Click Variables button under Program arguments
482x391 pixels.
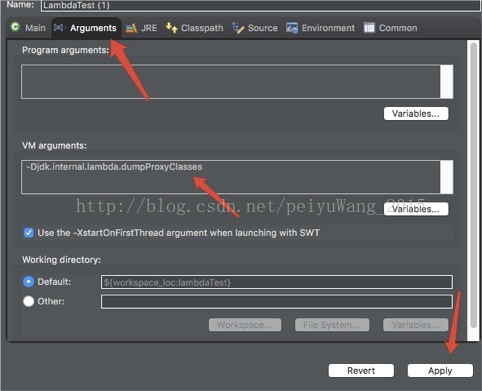click(416, 114)
